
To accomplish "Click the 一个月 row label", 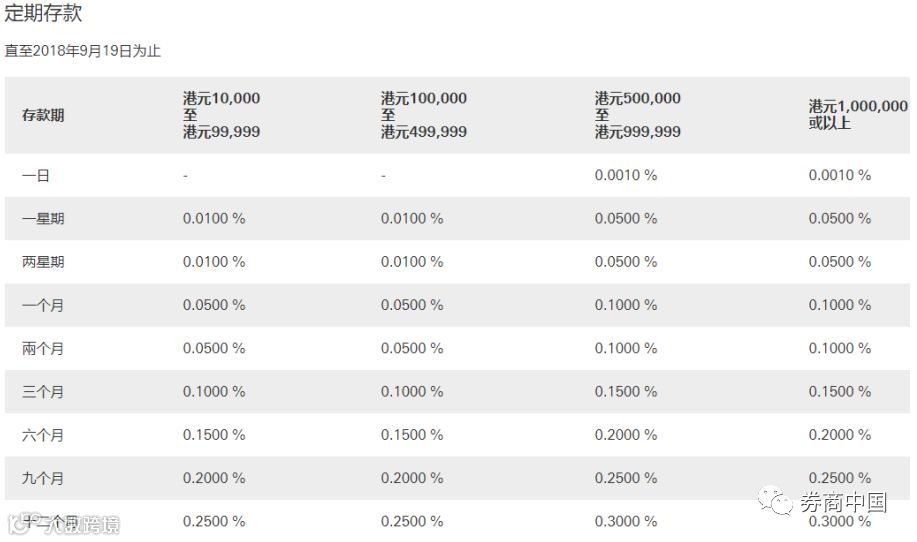I will pyautogui.click(x=43, y=305).
